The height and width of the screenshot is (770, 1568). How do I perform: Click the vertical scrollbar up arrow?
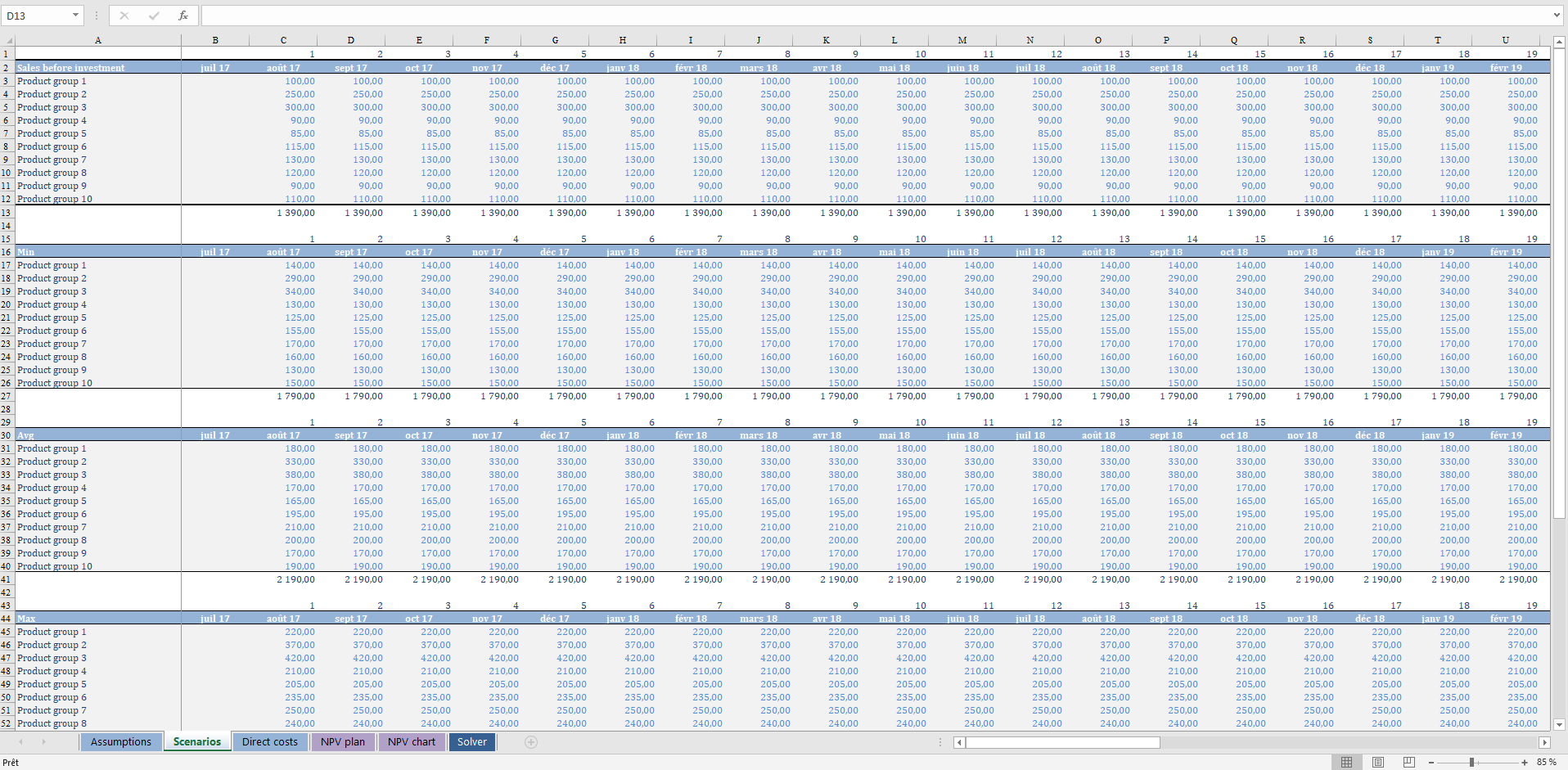click(1559, 41)
